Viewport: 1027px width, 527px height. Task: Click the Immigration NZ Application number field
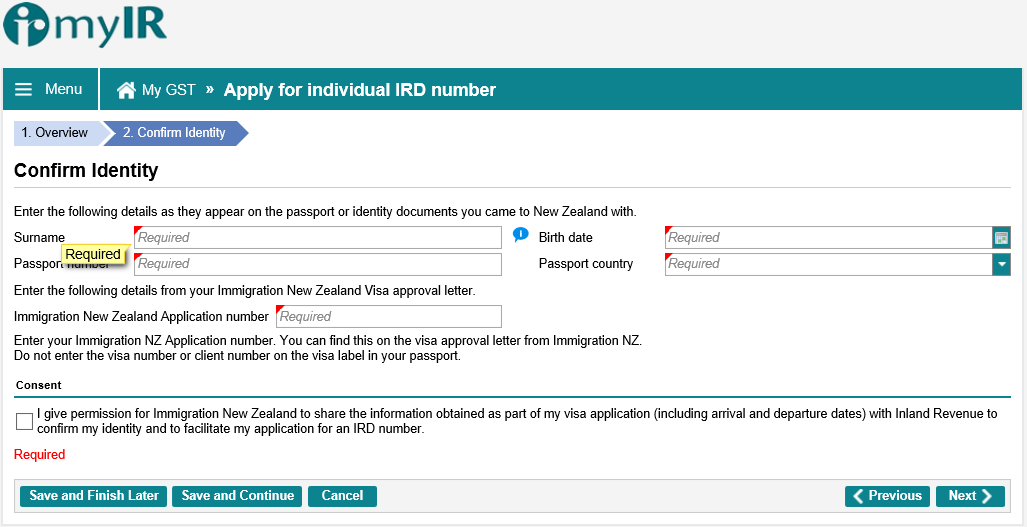pyautogui.click(x=389, y=317)
